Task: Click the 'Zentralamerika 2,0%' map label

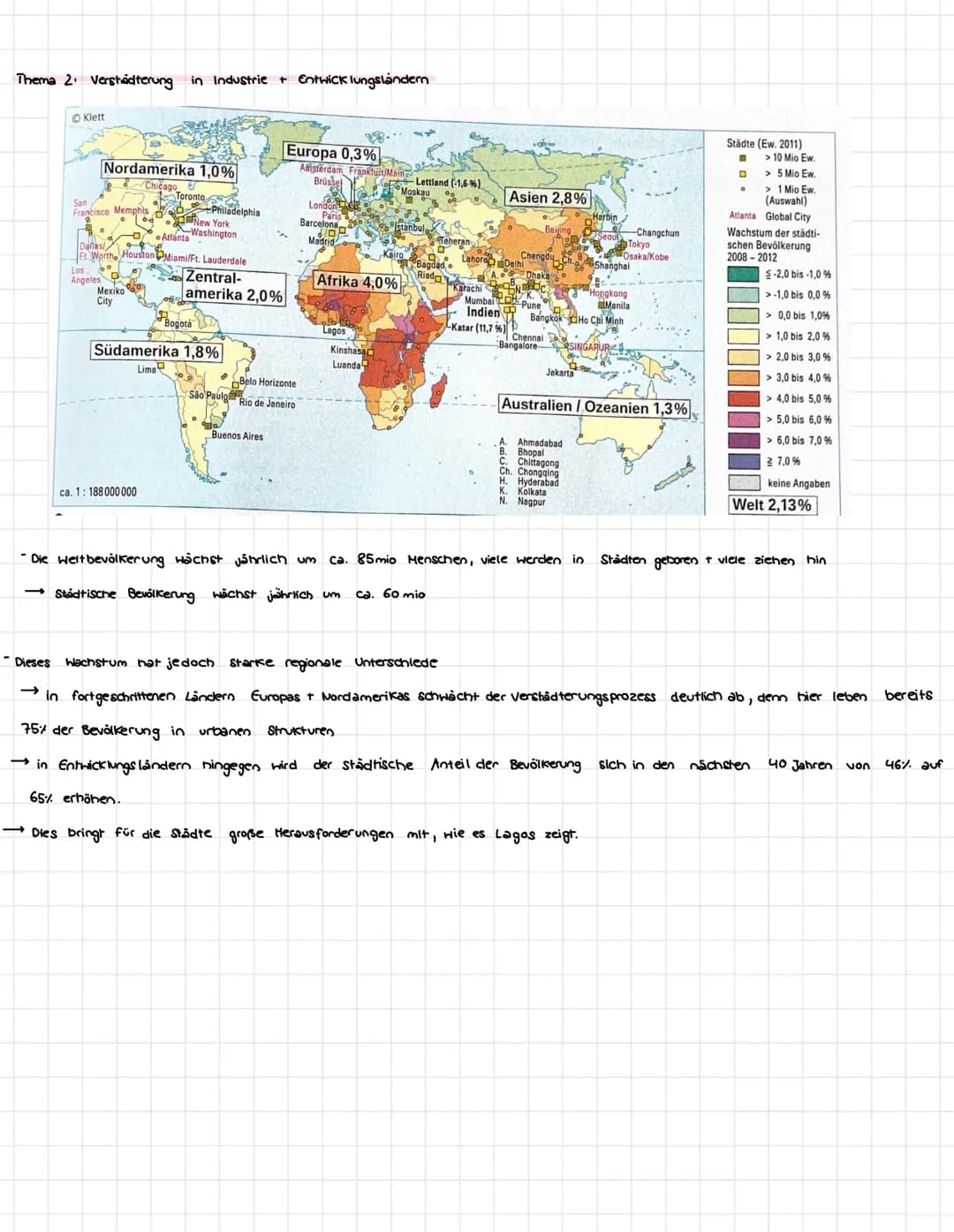Action: (x=234, y=286)
